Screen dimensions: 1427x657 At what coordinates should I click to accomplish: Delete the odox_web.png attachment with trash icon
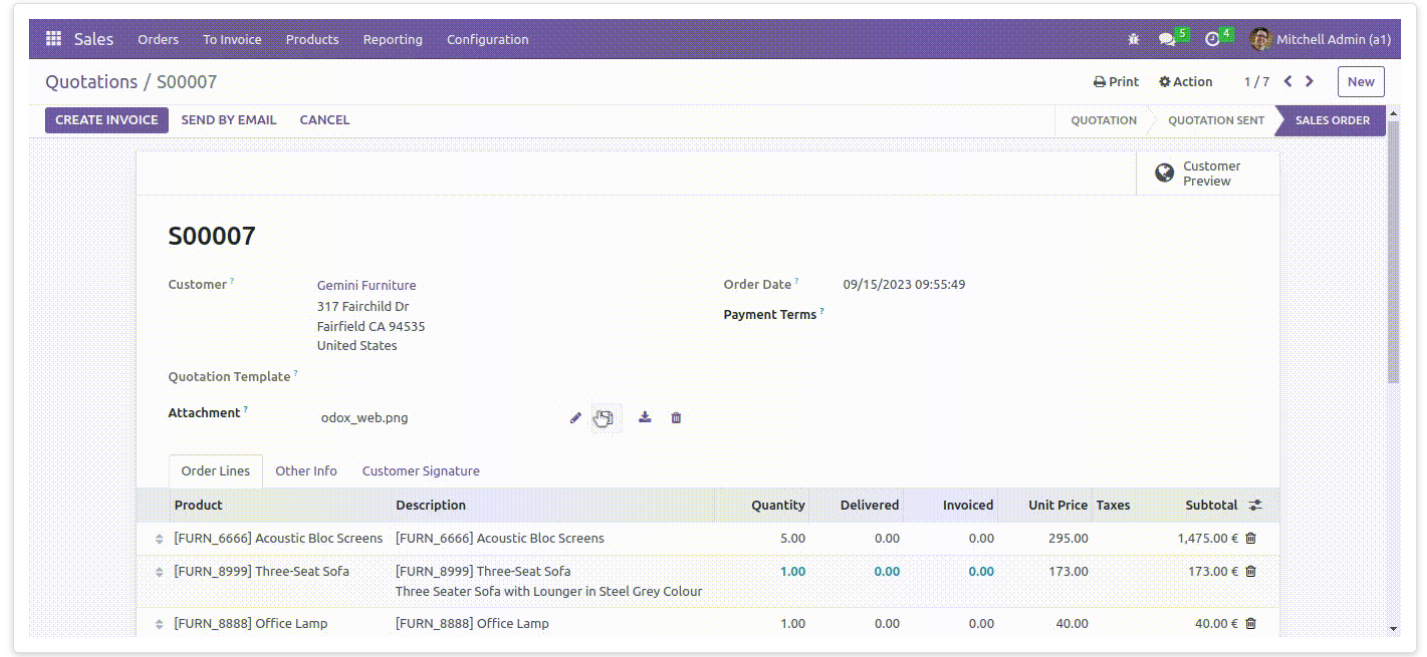pos(676,418)
